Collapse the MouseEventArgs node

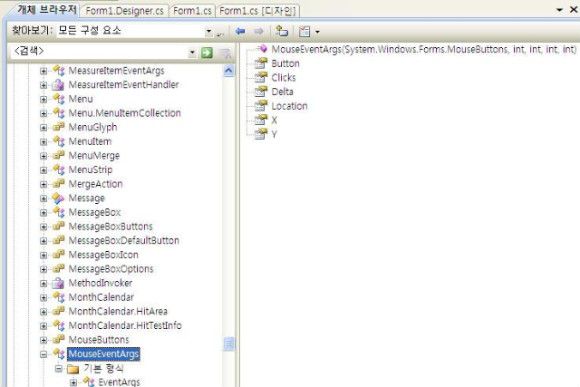click(43, 354)
